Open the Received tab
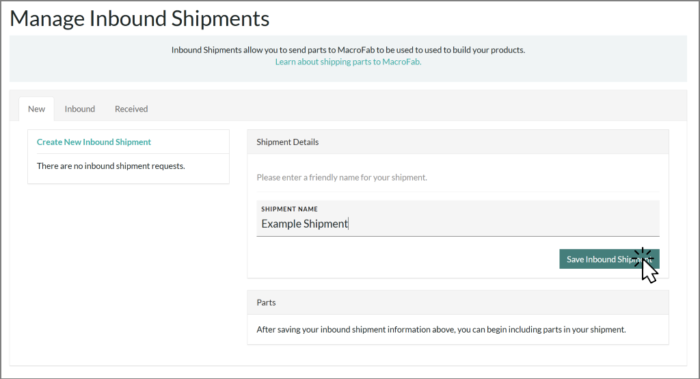This screenshot has width=700, height=379. (x=131, y=109)
